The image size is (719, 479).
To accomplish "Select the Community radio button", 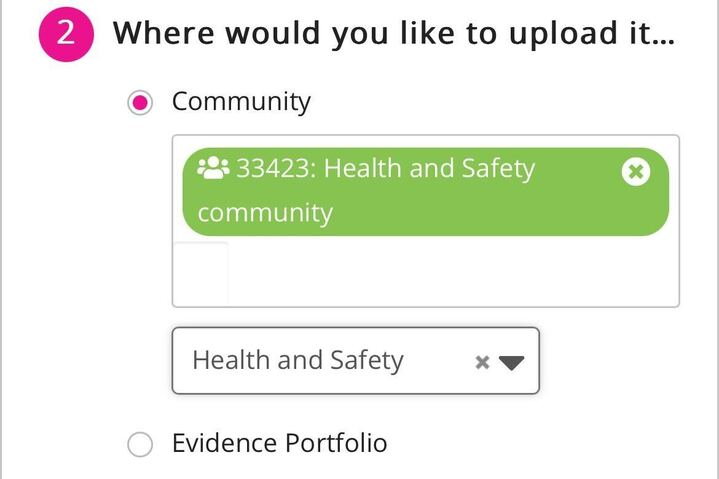I will click(x=141, y=103).
